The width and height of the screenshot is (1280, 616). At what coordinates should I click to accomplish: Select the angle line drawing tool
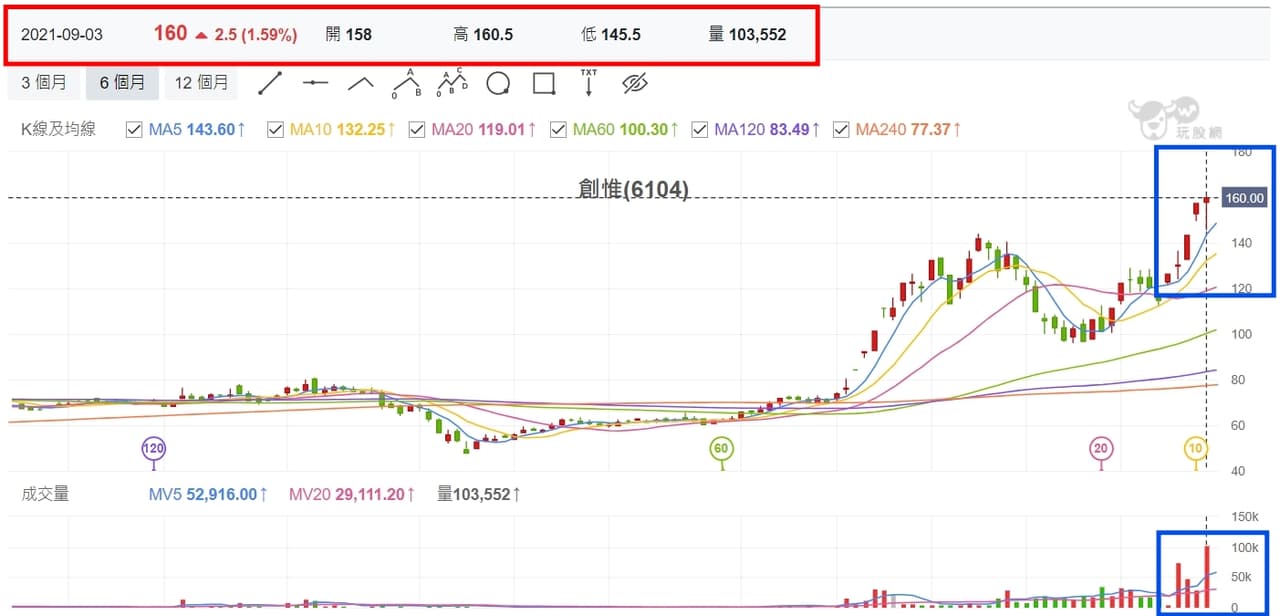click(360, 83)
